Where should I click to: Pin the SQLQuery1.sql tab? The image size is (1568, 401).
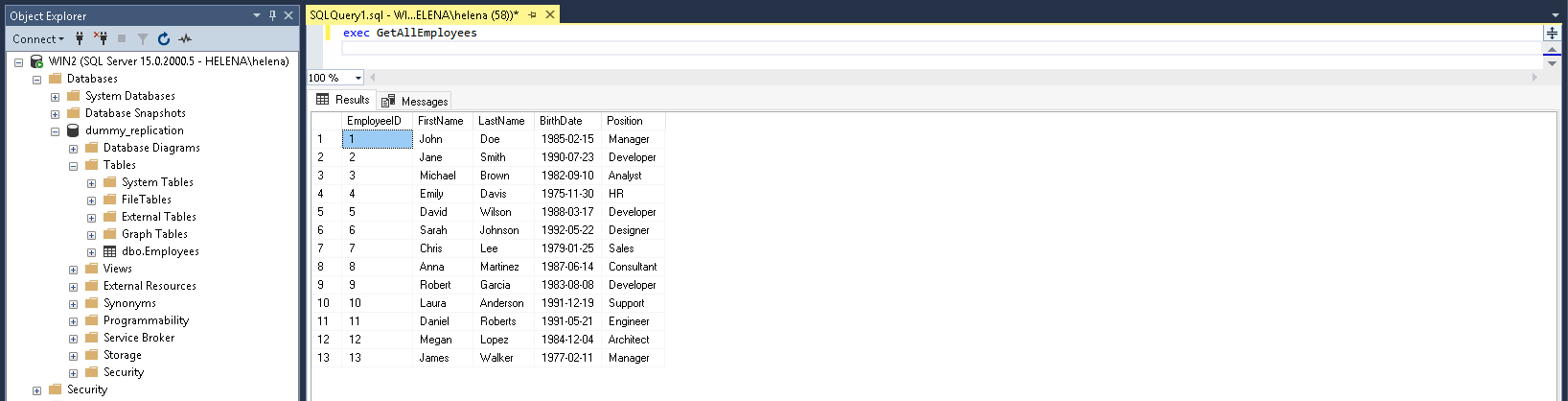coord(533,14)
